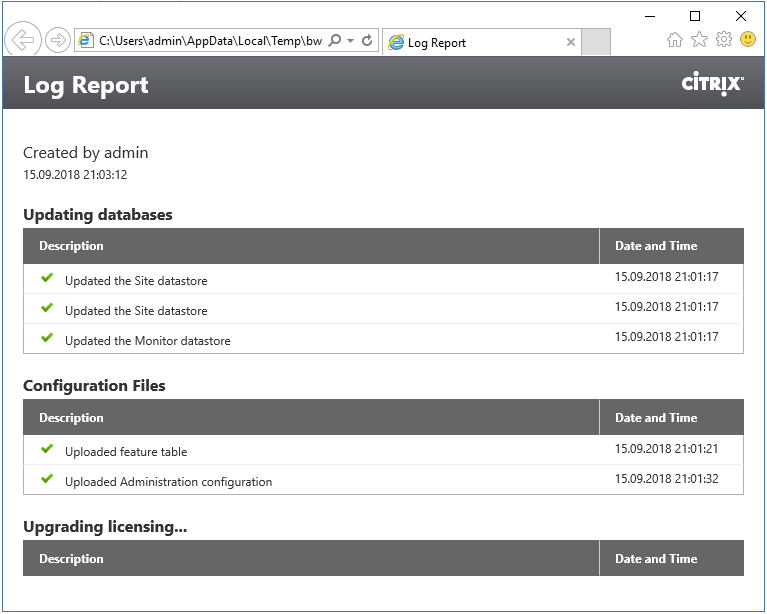Viewport: 767px width, 614px height.
Task: Close the Log Report browser tab
Action: click(571, 42)
